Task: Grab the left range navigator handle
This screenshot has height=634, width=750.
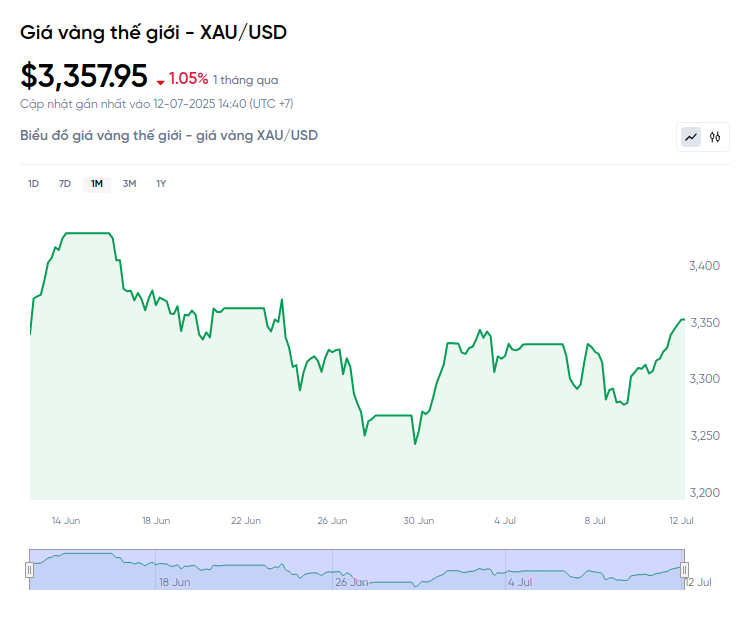Action: tap(29, 570)
